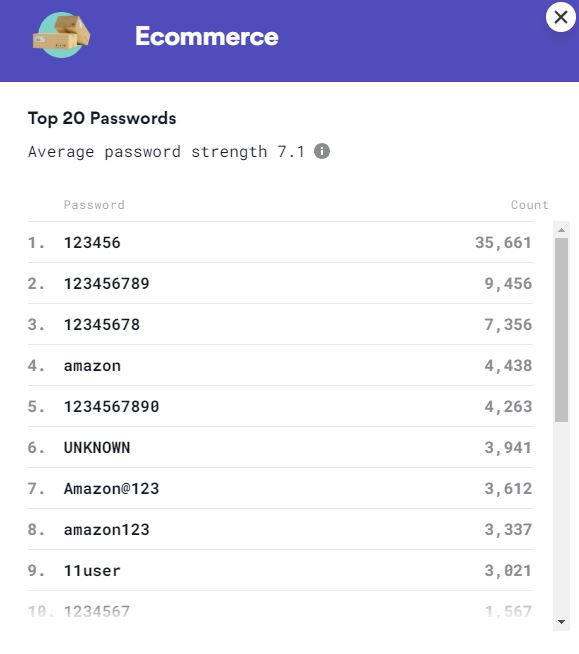579x654 pixels.
Task: Select the 123456 password row
Action: (x=280, y=242)
